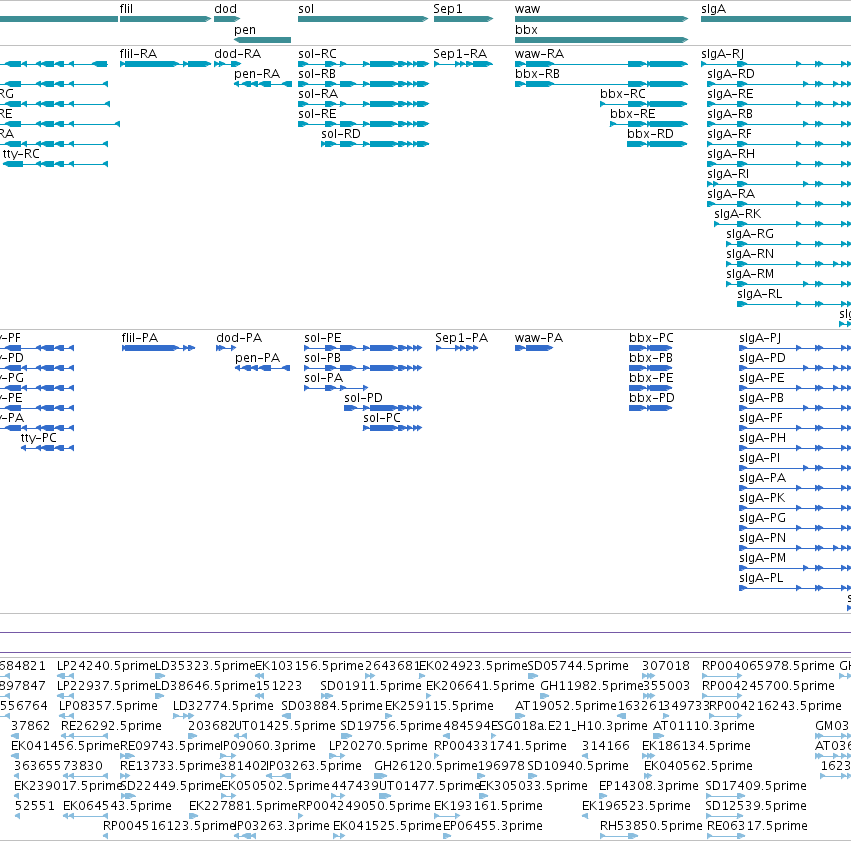Select the Sep1 gene label
This screenshot has width=851, height=841.
tap(448, 9)
